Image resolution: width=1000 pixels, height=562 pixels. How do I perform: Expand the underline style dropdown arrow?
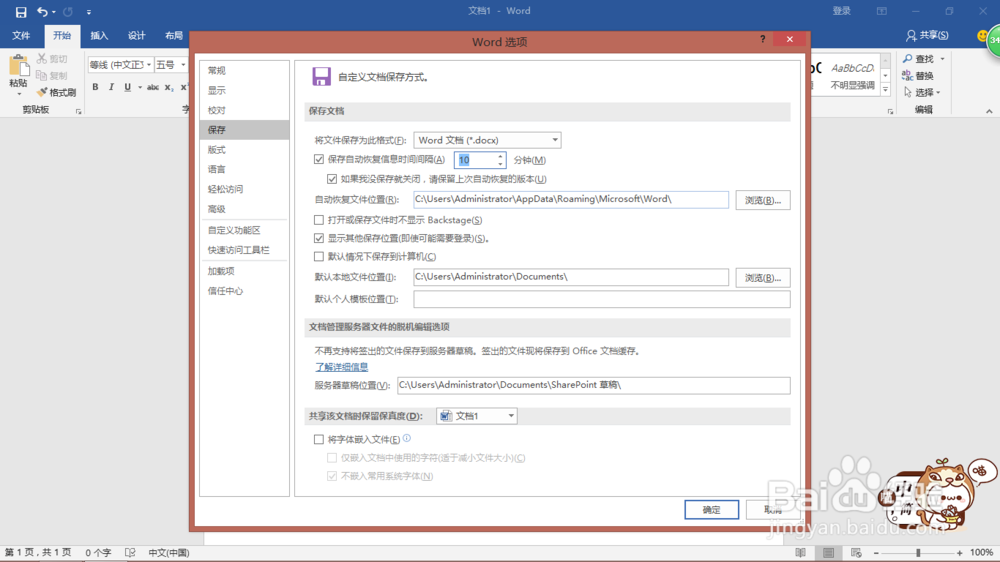click(x=140, y=87)
